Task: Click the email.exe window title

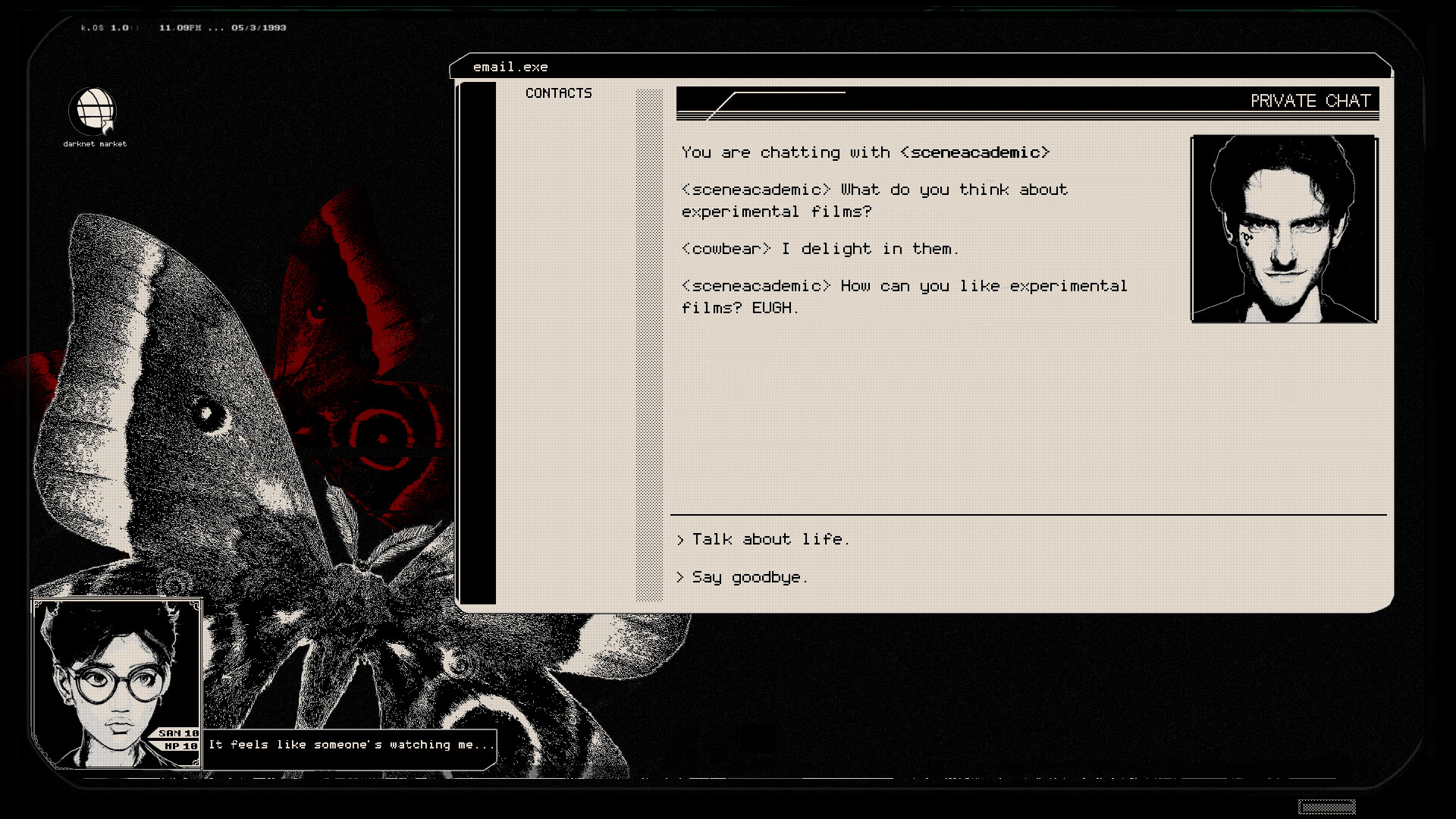Action: coord(511,67)
